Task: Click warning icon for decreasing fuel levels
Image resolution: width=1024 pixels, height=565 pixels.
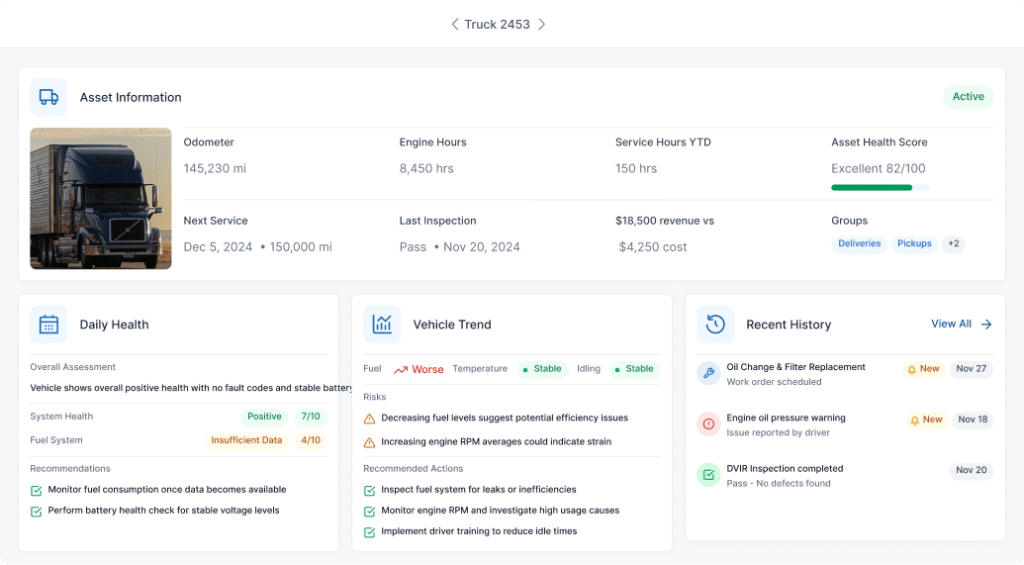Action: 369,419
